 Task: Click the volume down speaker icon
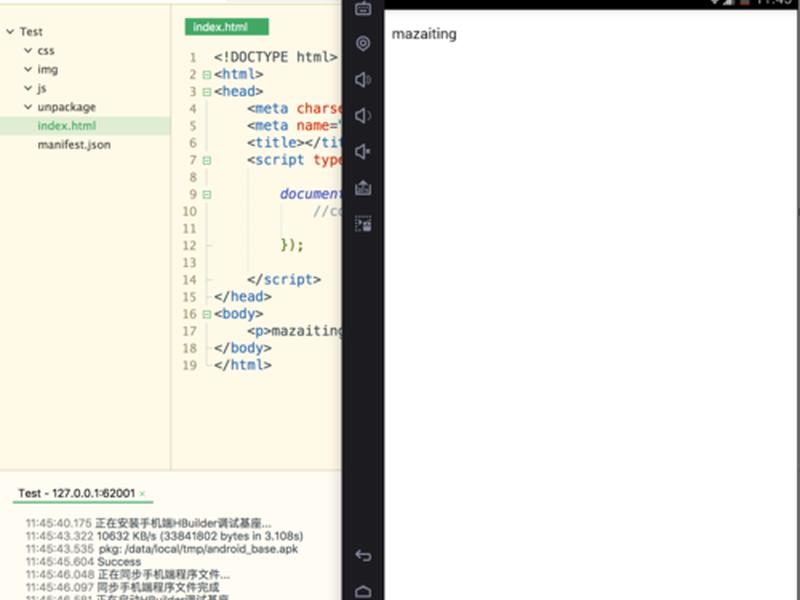(363, 116)
